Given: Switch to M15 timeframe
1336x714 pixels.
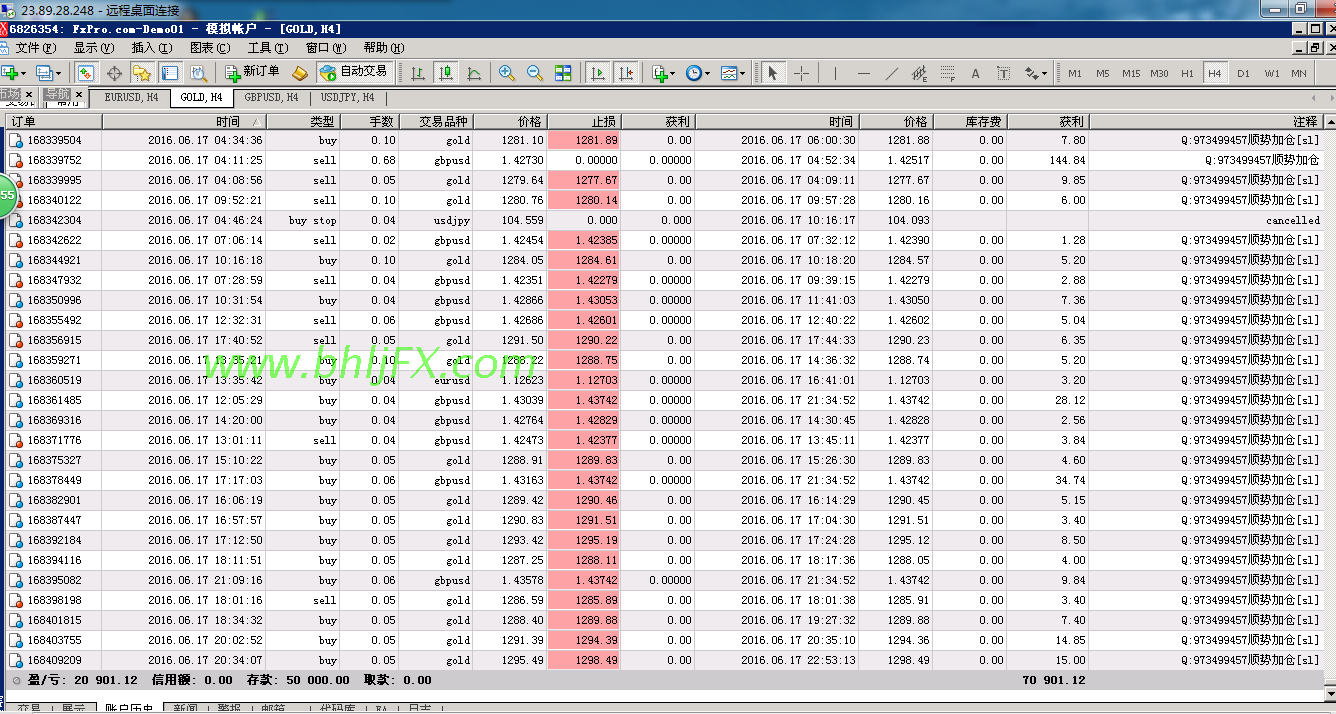Looking at the screenshot, I should [1131, 73].
